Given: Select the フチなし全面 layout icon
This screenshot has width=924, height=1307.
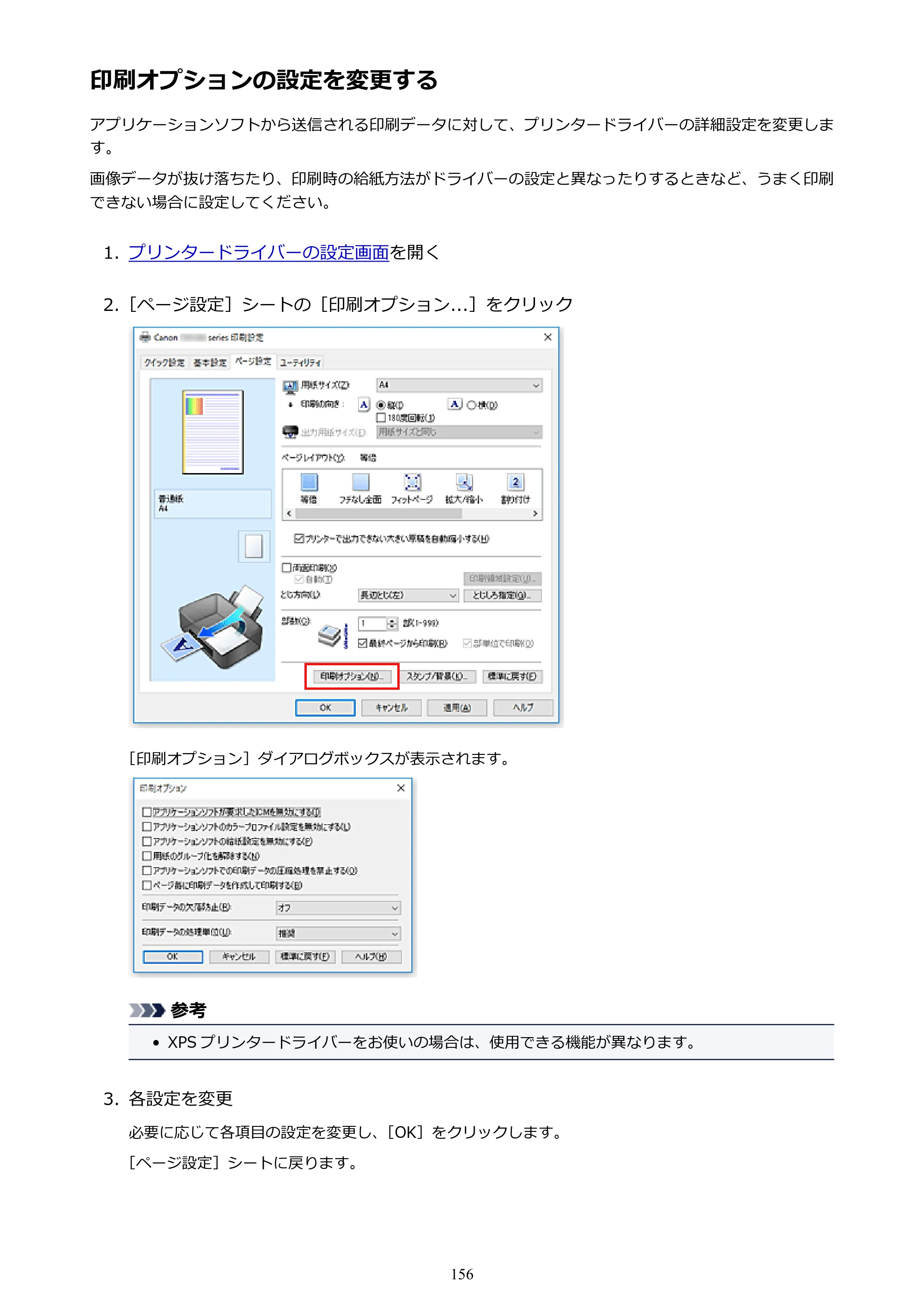Looking at the screenshot, I should click(x=360, y=482).
